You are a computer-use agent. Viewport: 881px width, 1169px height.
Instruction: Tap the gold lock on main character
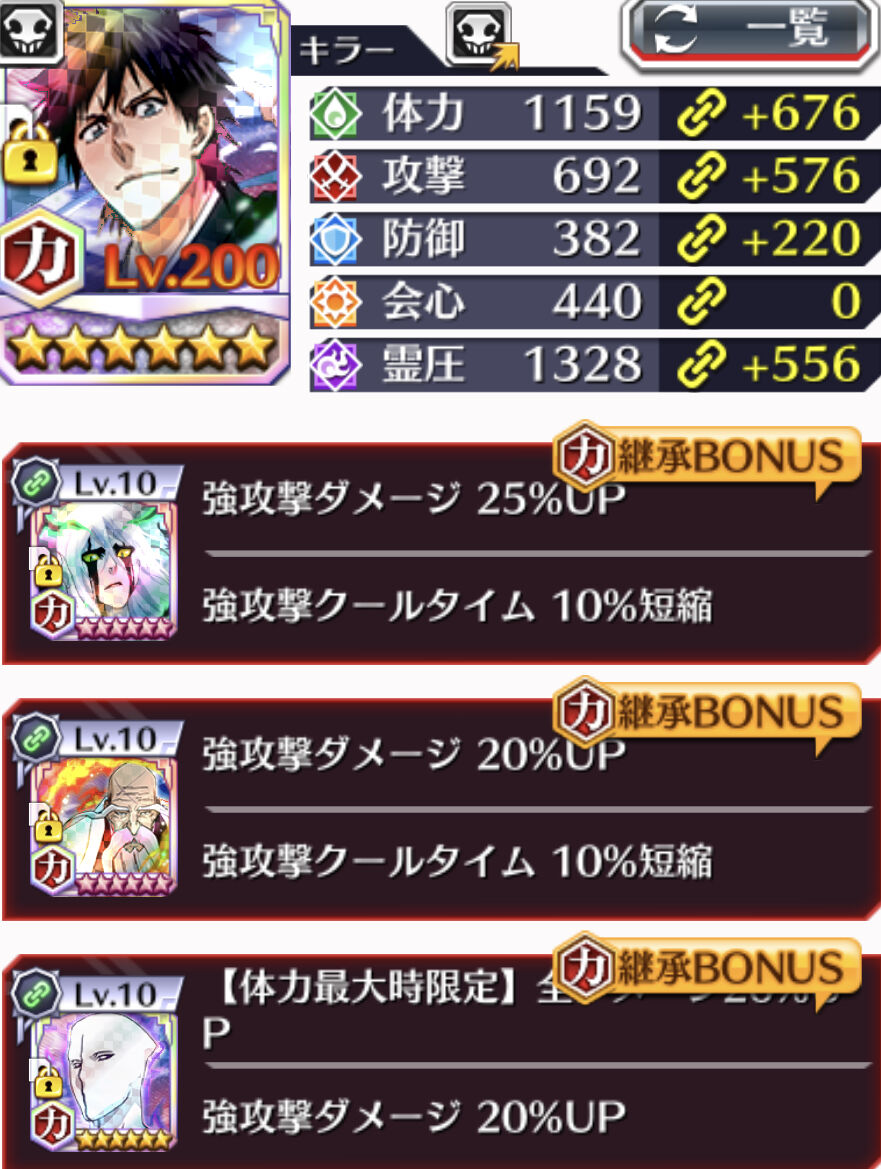coord(29,154)
